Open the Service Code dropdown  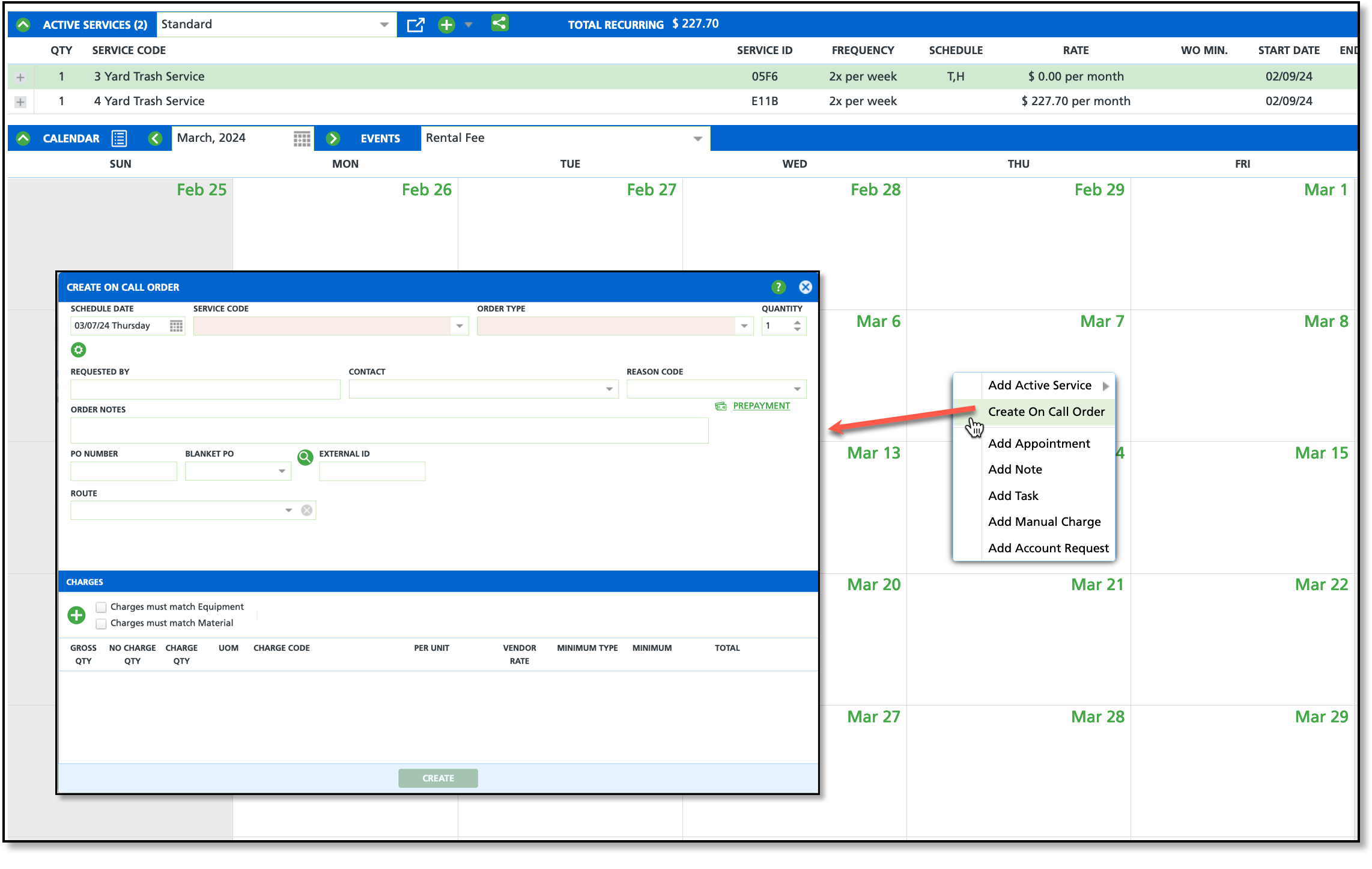tap(459, 326)
